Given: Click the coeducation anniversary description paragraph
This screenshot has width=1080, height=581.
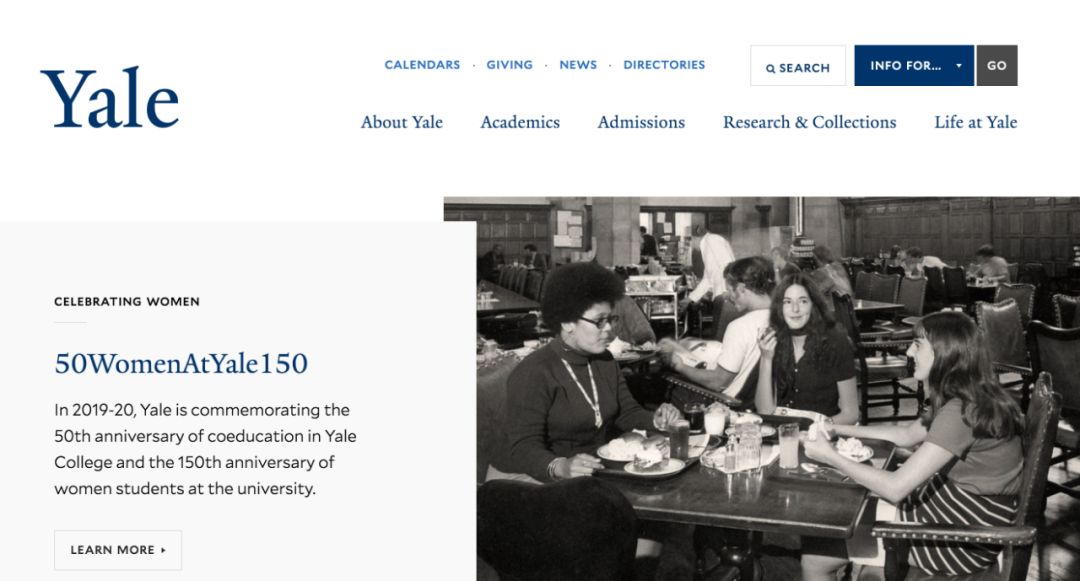Looking at the screenshot, I should coord(205,449).
